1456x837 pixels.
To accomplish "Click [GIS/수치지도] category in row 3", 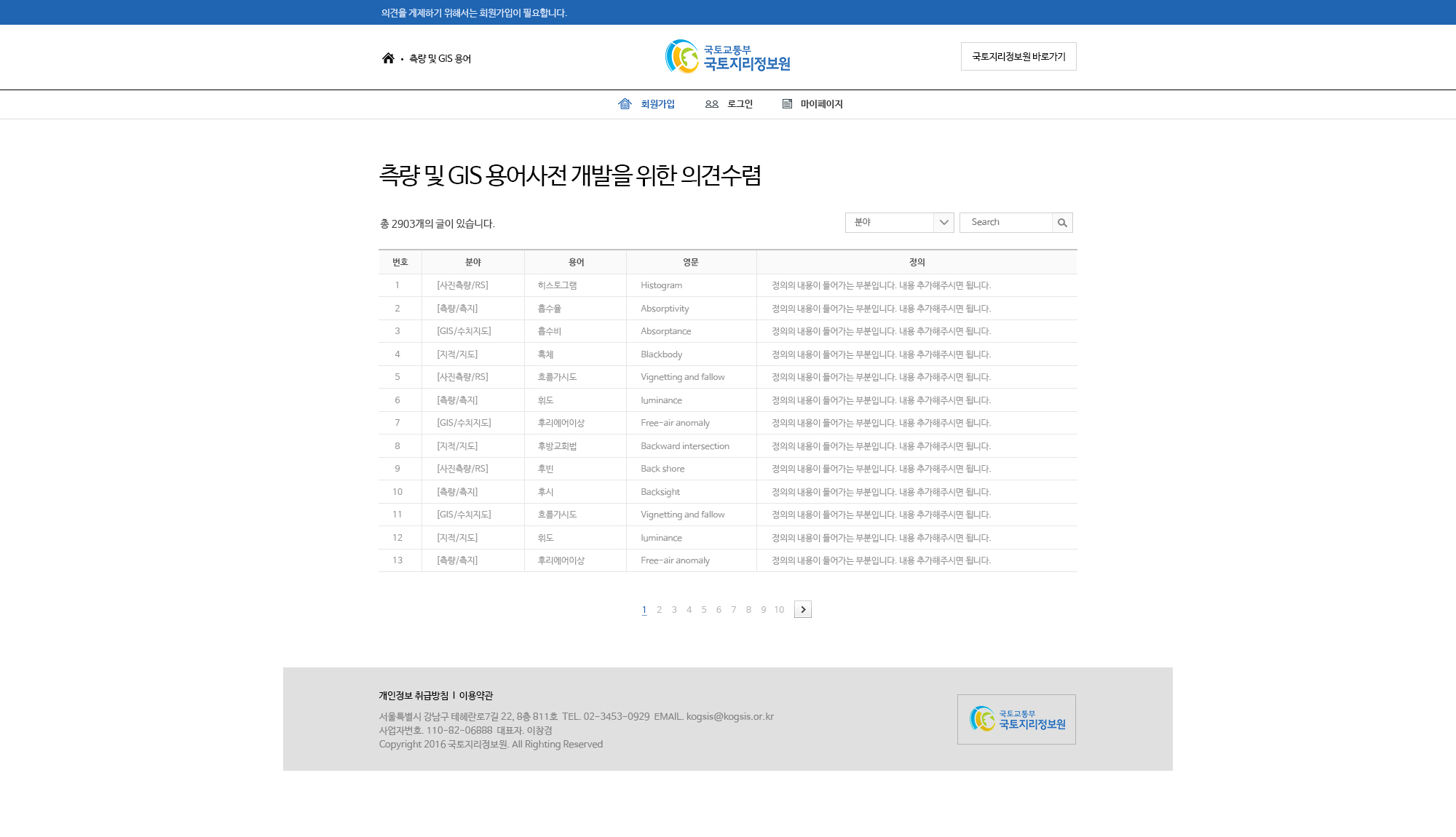I will click(x=464, y=331).
